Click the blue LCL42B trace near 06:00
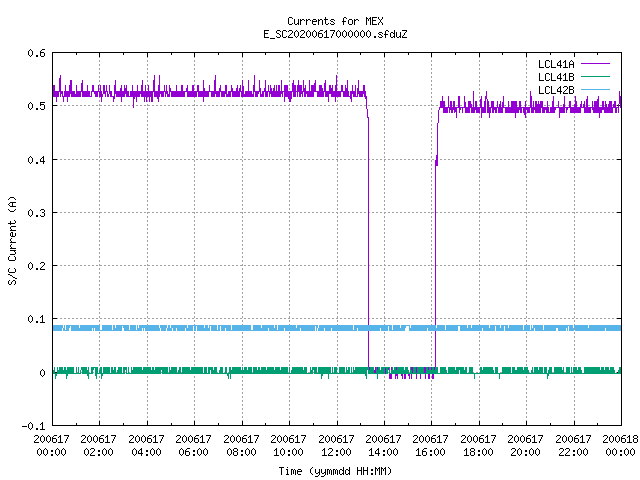The width and height of the screenshot is (640, 480). [x=194, y=328]
